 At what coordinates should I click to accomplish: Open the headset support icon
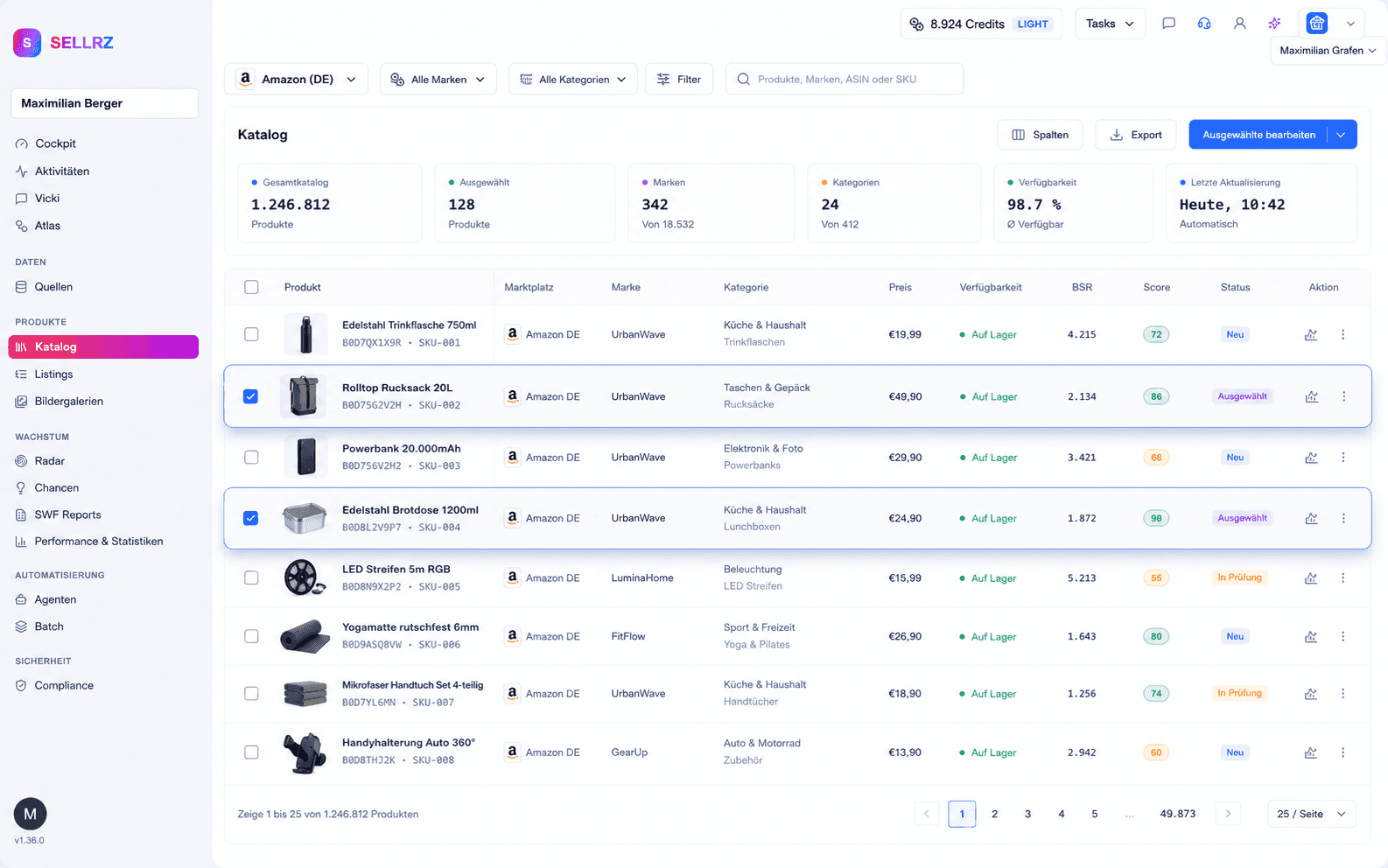[x=1204, y=24]
